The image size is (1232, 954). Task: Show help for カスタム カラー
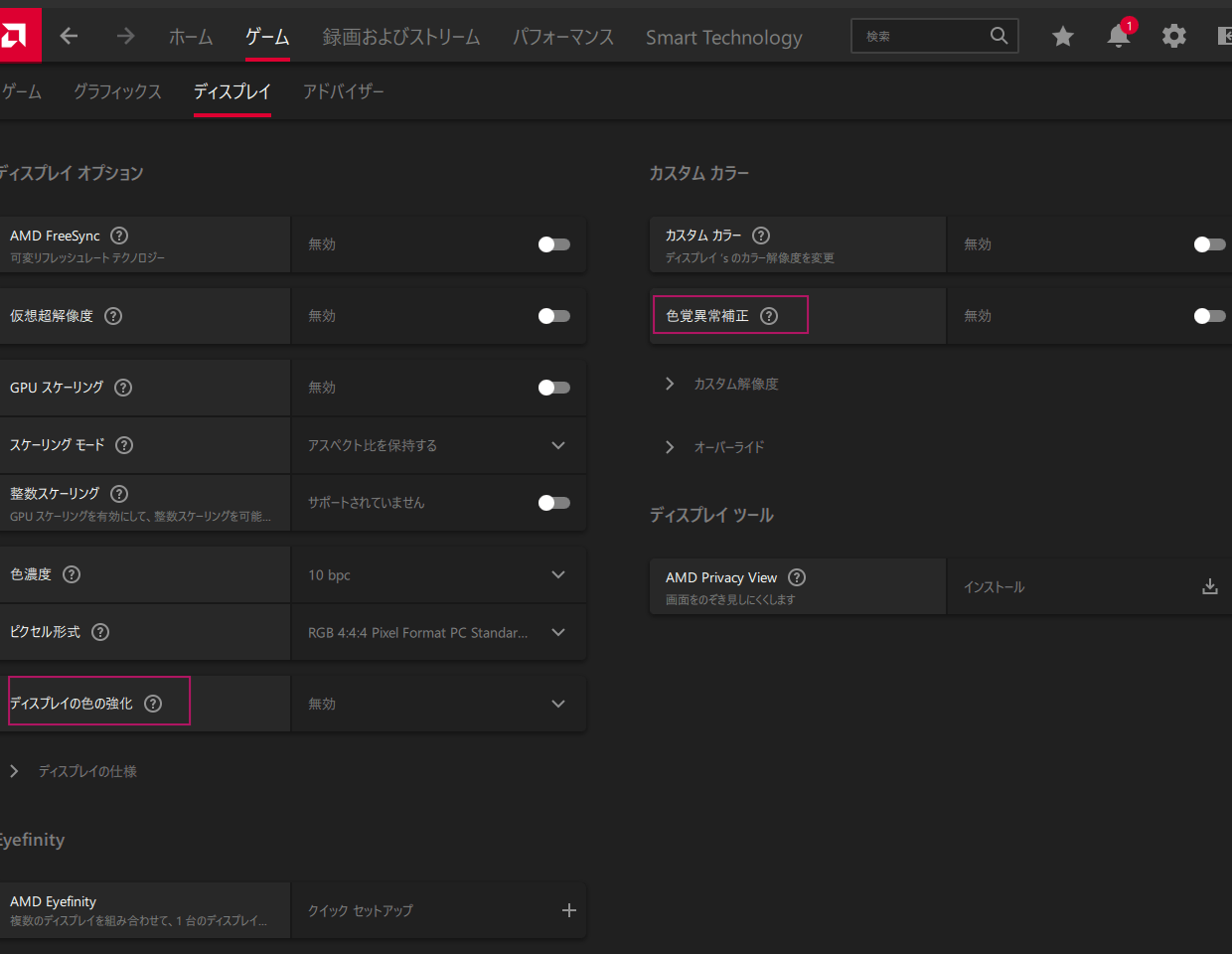[761, 236]
